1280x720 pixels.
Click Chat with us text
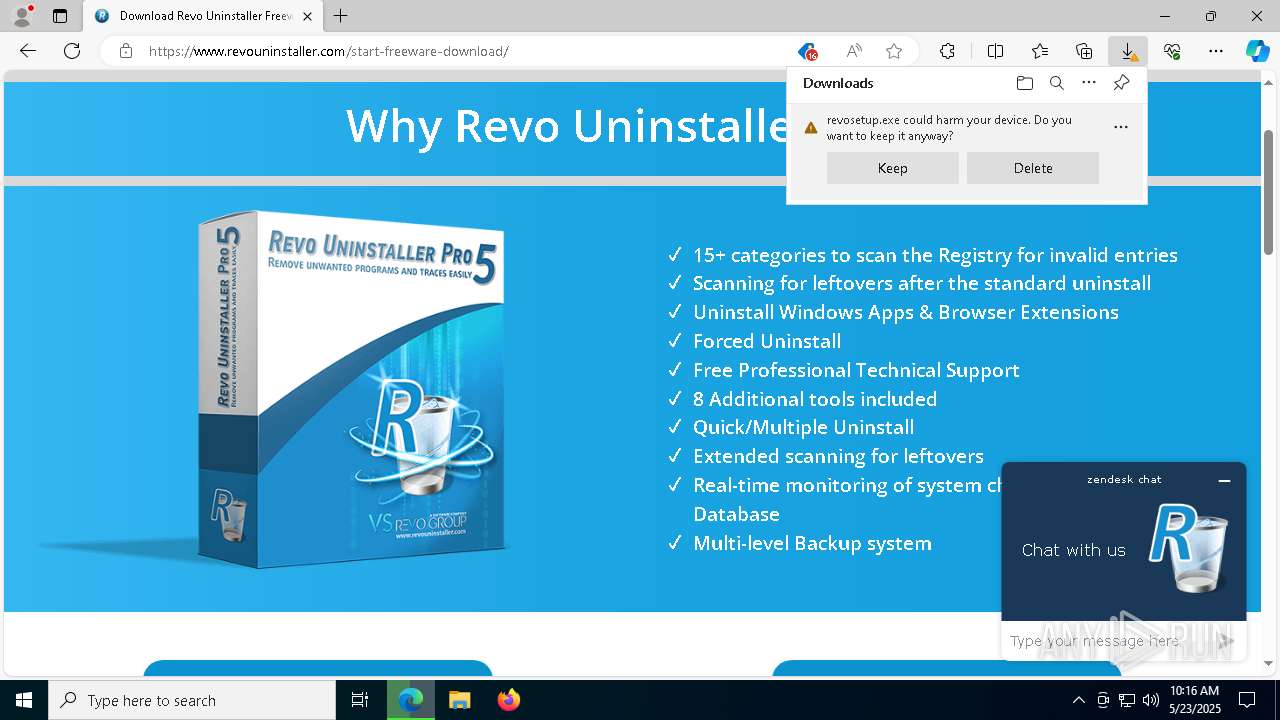1073,550
